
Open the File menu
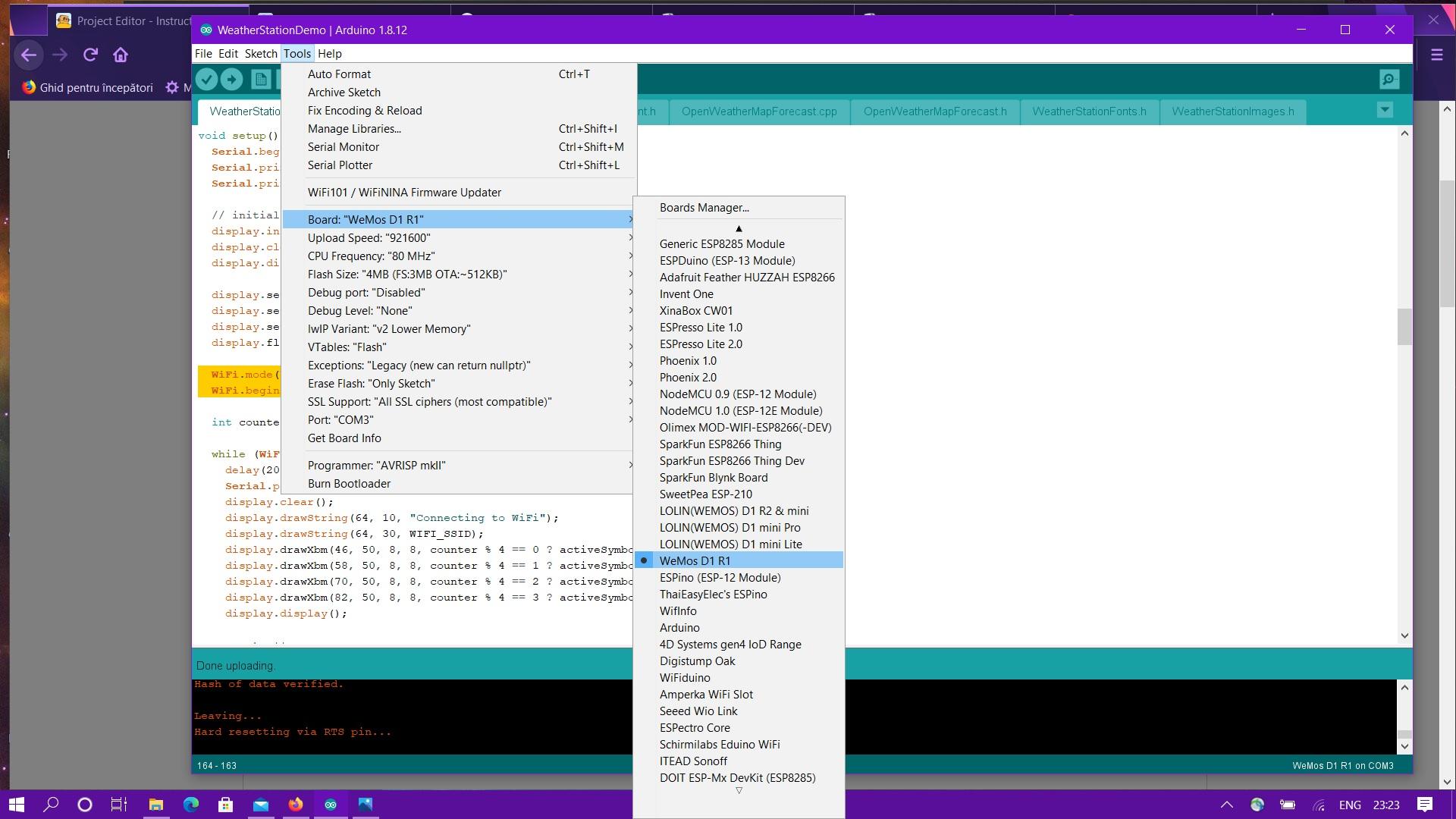203,53
